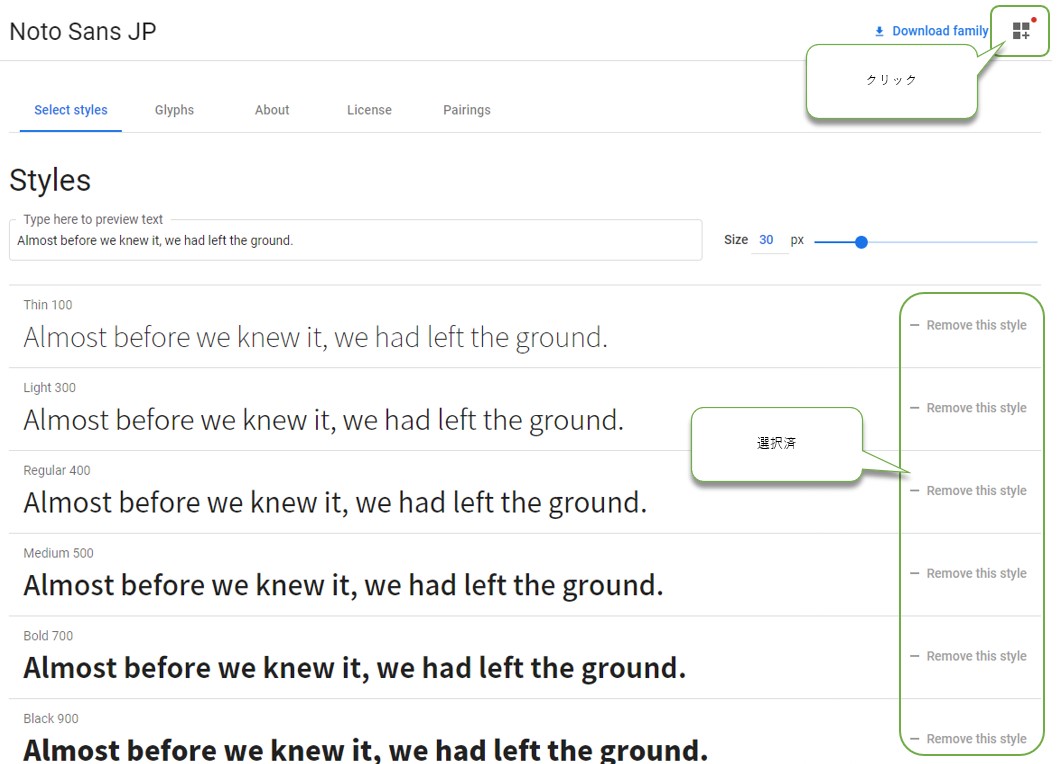
Task: Click the Regular 400 preview sentence
Action: tap(335, 503)
